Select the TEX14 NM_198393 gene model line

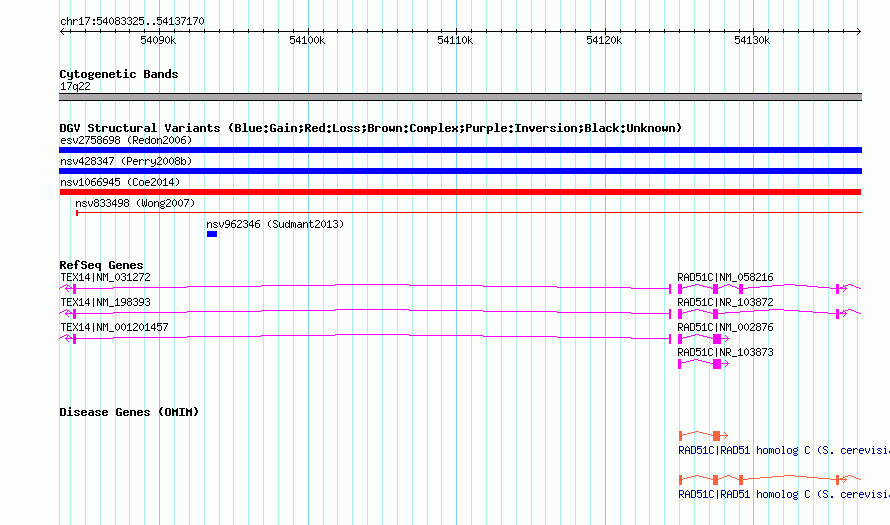[366, 313]
